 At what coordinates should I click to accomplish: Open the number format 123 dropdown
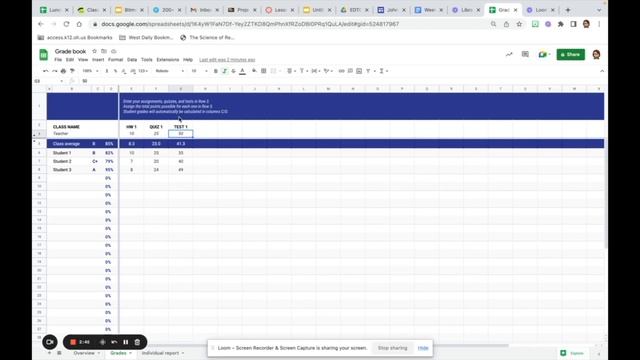143,71
